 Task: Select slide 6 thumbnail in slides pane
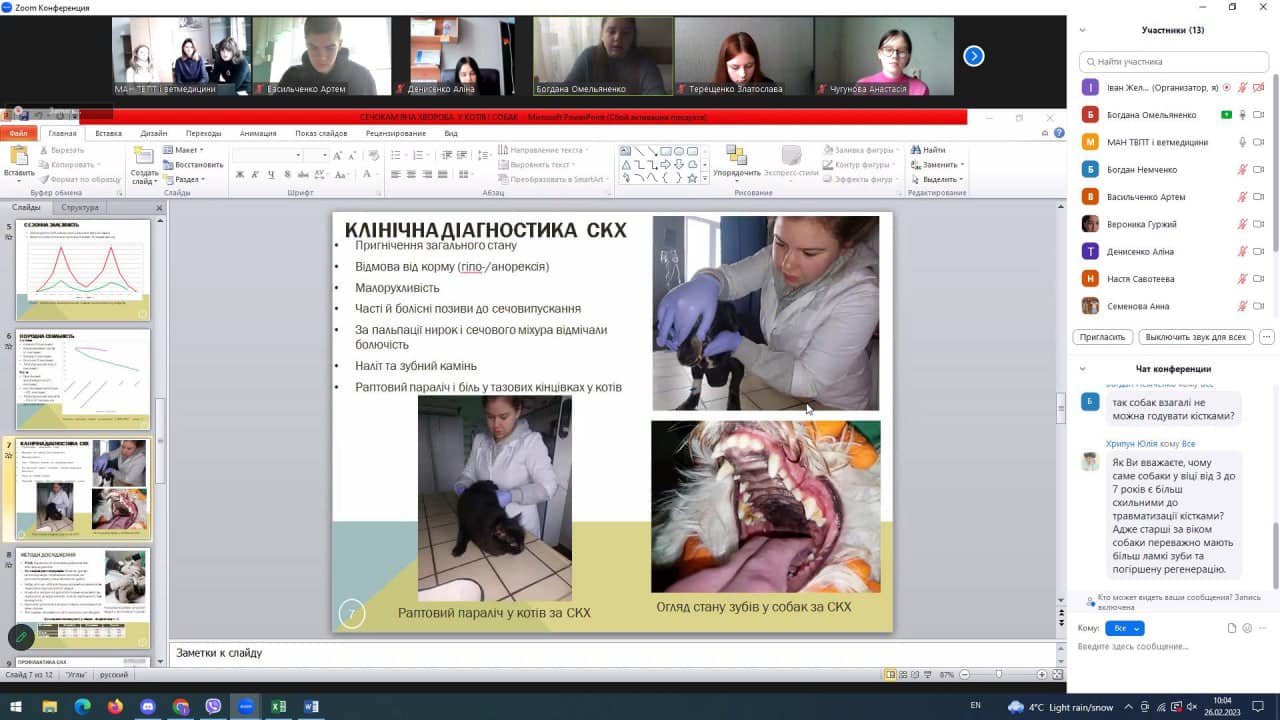(x=84, y=379)
